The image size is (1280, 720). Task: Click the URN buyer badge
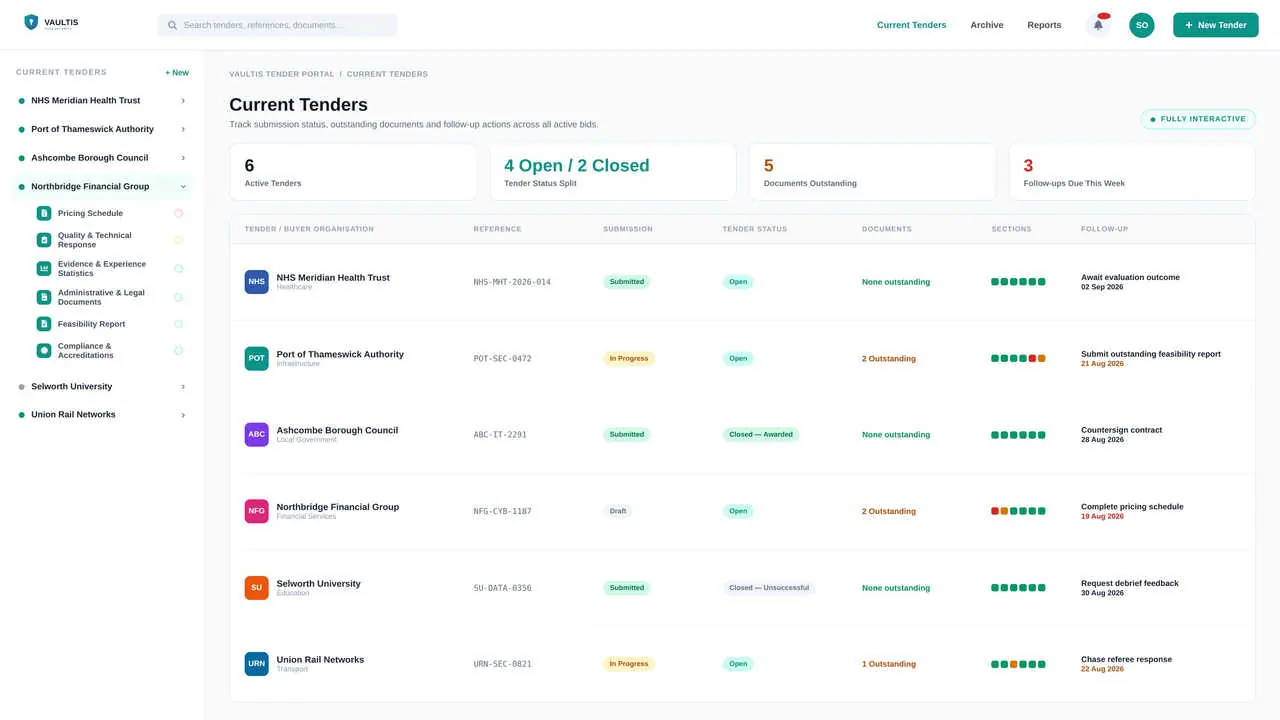(257, 664)
